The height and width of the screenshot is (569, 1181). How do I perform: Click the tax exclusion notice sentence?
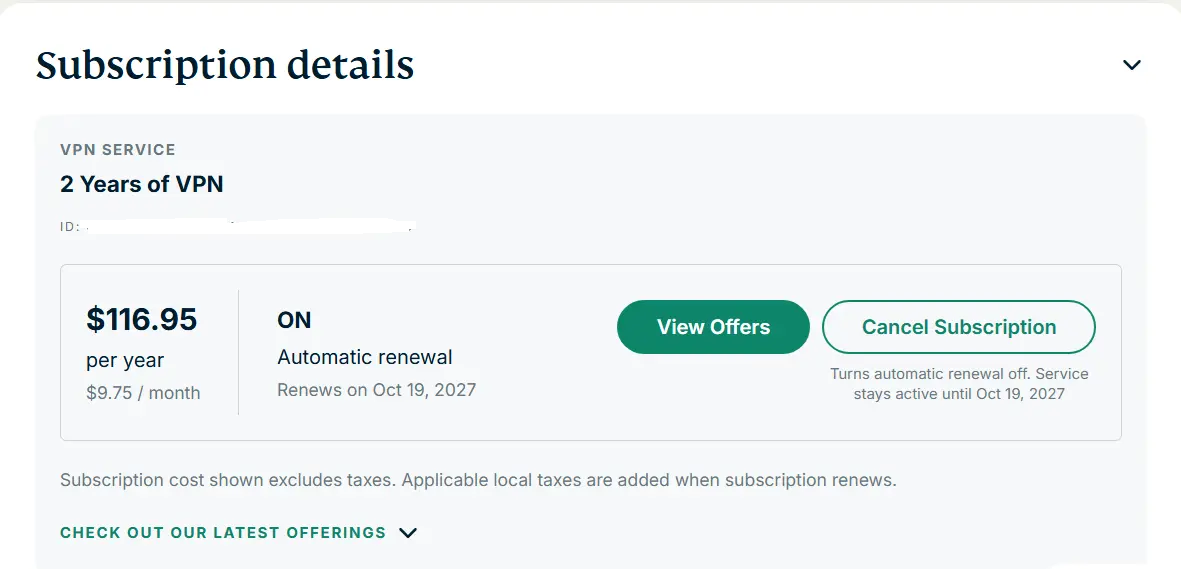click(478, 480)
